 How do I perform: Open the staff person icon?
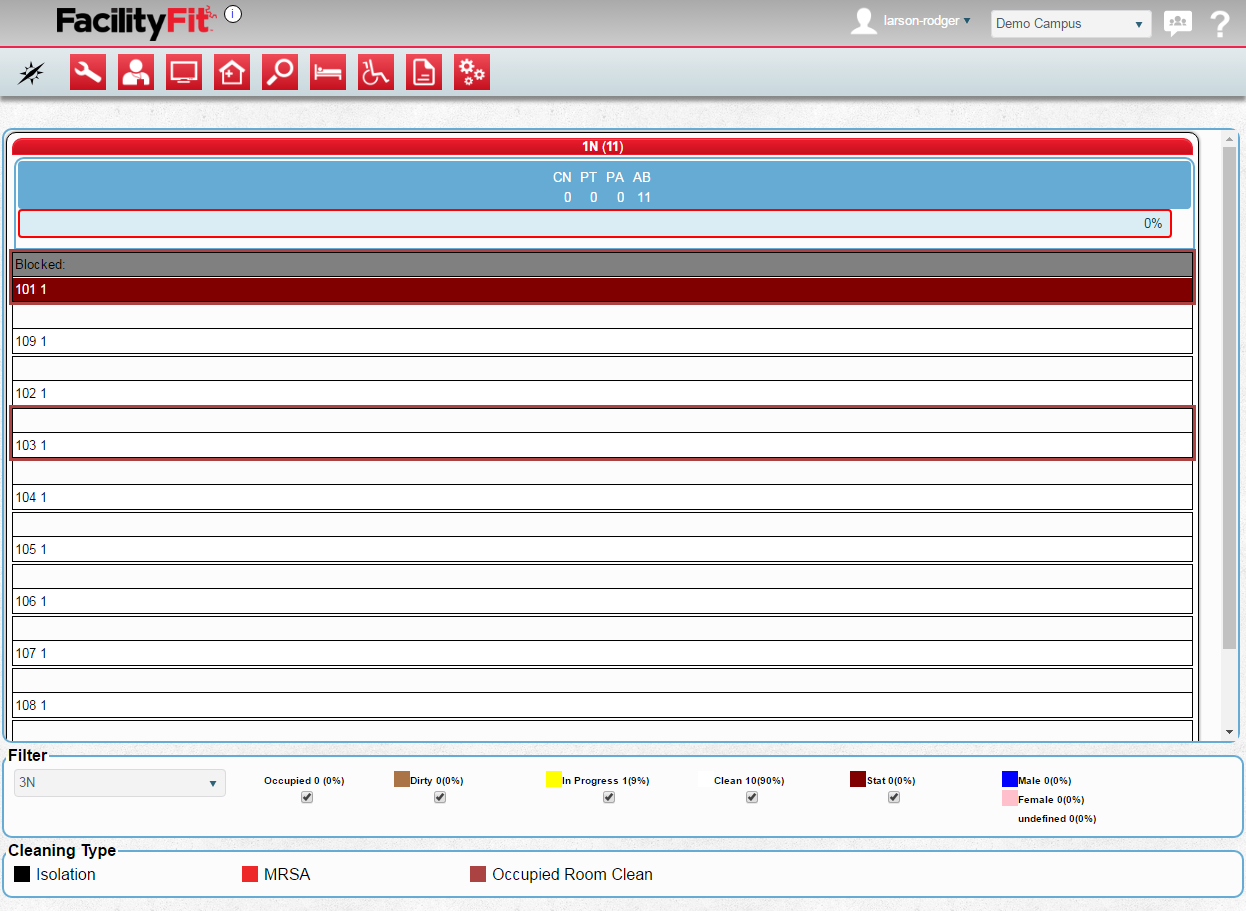[x=136, y=72]
